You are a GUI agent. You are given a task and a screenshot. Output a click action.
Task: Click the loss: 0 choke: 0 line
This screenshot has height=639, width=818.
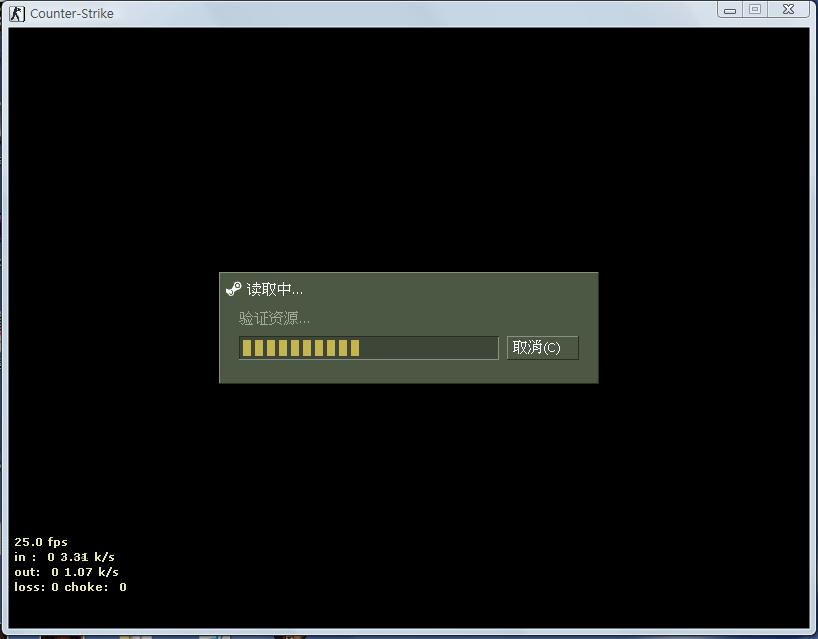click(70, 587)
